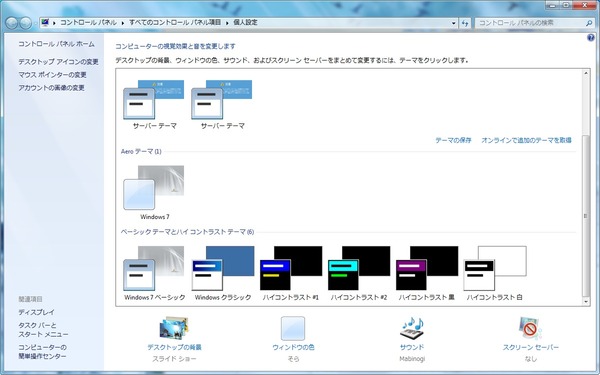Click the Forward navigation arrow button
Image resolution: width=600 pixels, height=375 pixels.
(26, 23)
